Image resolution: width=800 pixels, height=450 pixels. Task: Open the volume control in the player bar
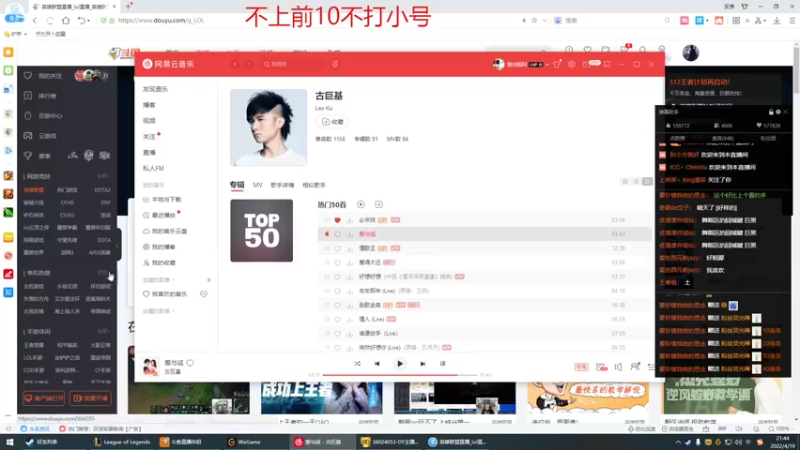(618, 367)
